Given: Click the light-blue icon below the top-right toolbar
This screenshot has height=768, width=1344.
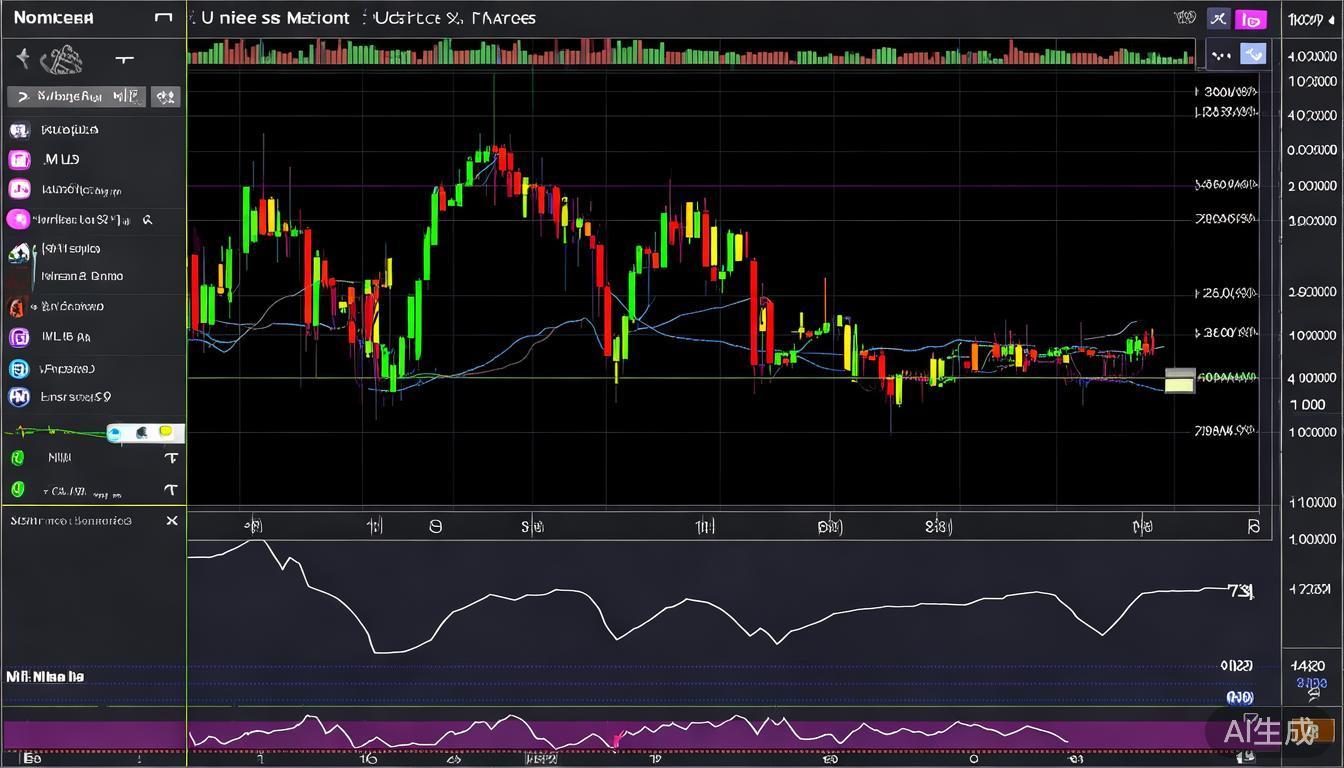Looking at the screenshot, I should click(x=1253, y=55).
